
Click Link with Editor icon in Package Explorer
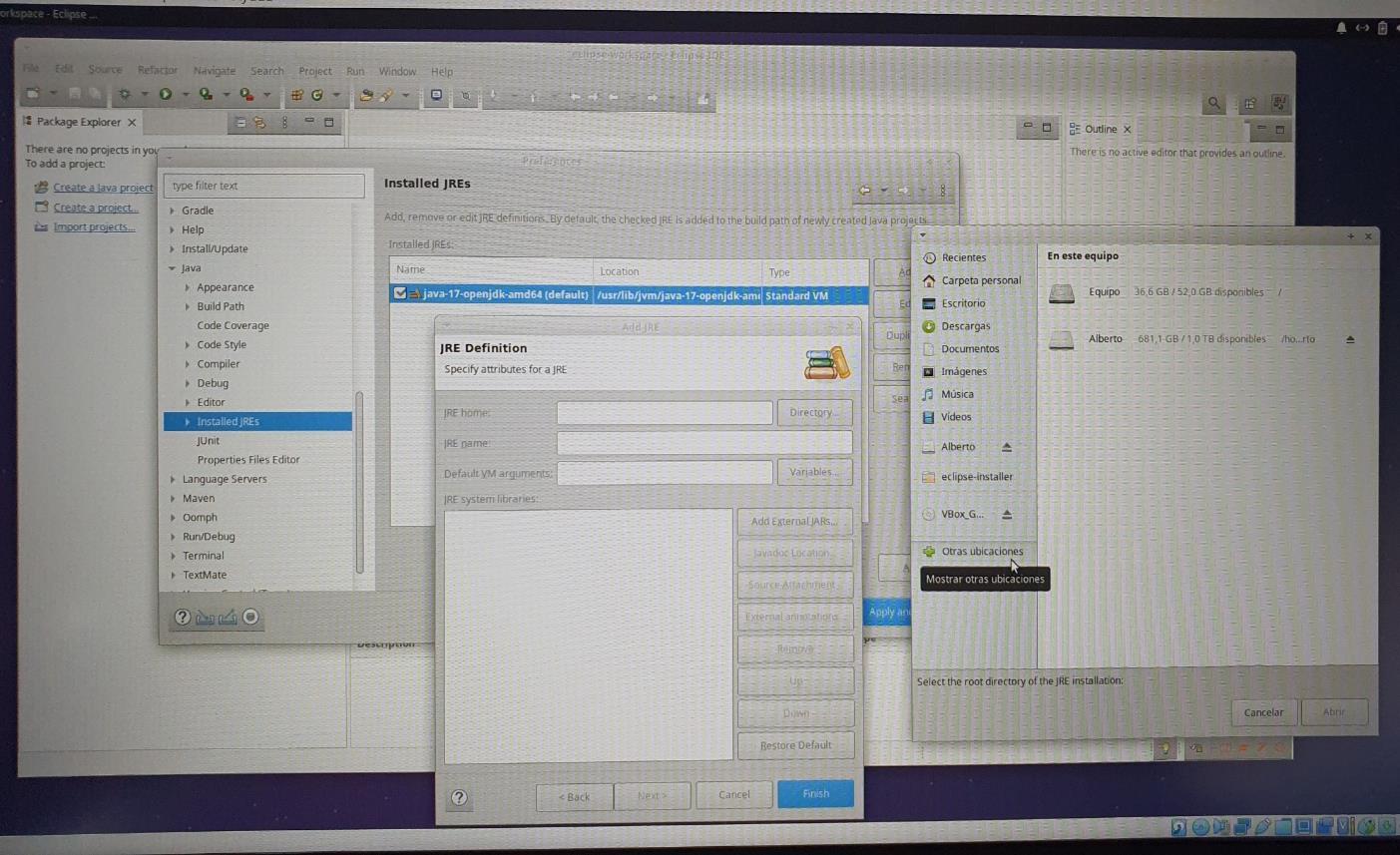tap(259, 123)
